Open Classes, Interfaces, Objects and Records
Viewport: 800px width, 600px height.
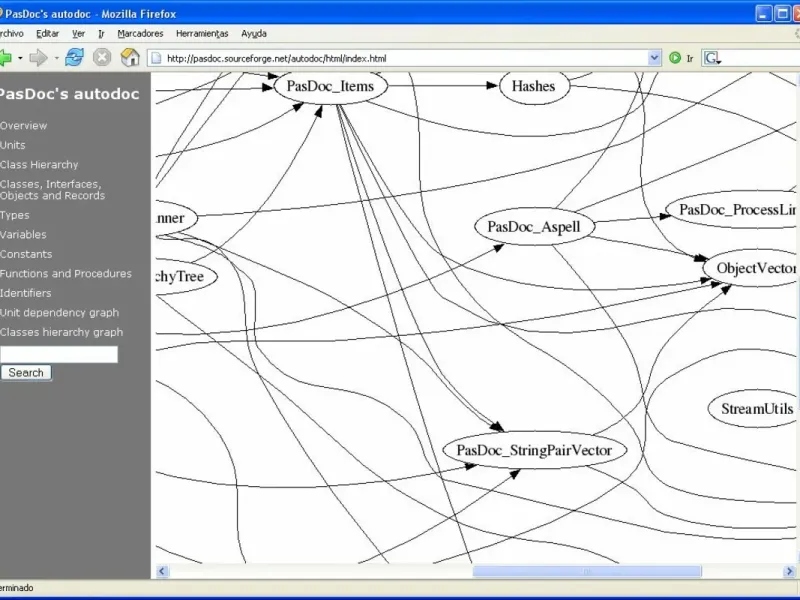pyautogui.click(x=53, y=190)
